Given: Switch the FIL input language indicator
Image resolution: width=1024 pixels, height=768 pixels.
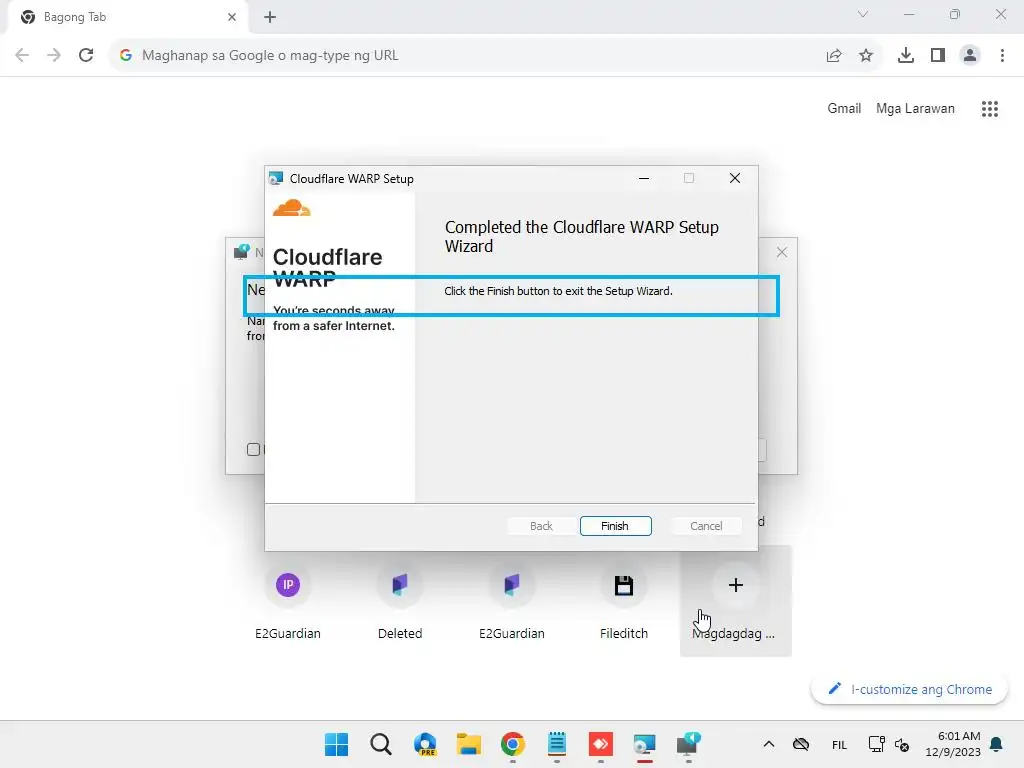Looking at the screenshot, I should pos(839,744).
